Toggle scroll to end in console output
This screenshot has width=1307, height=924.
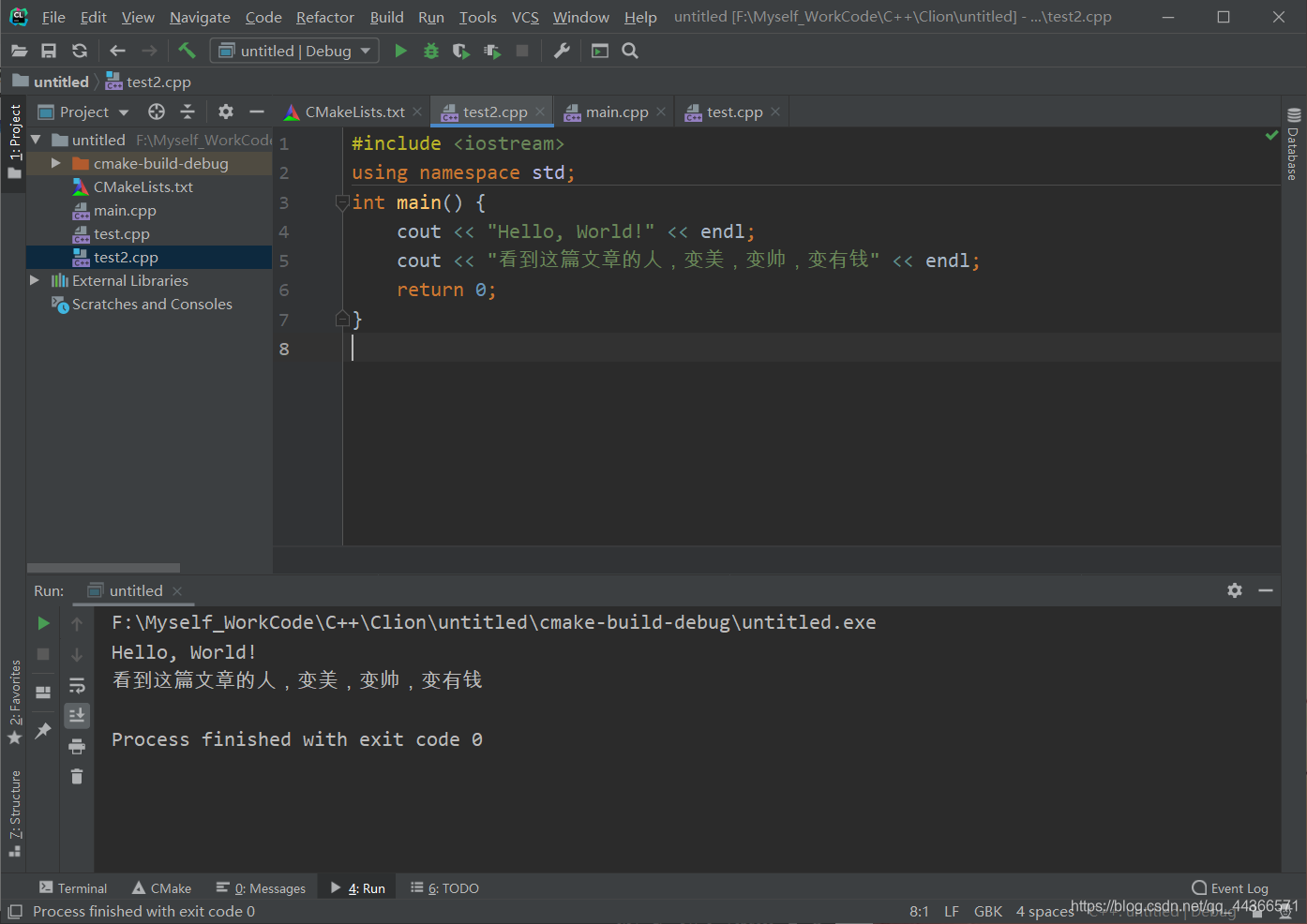point(77,715)
